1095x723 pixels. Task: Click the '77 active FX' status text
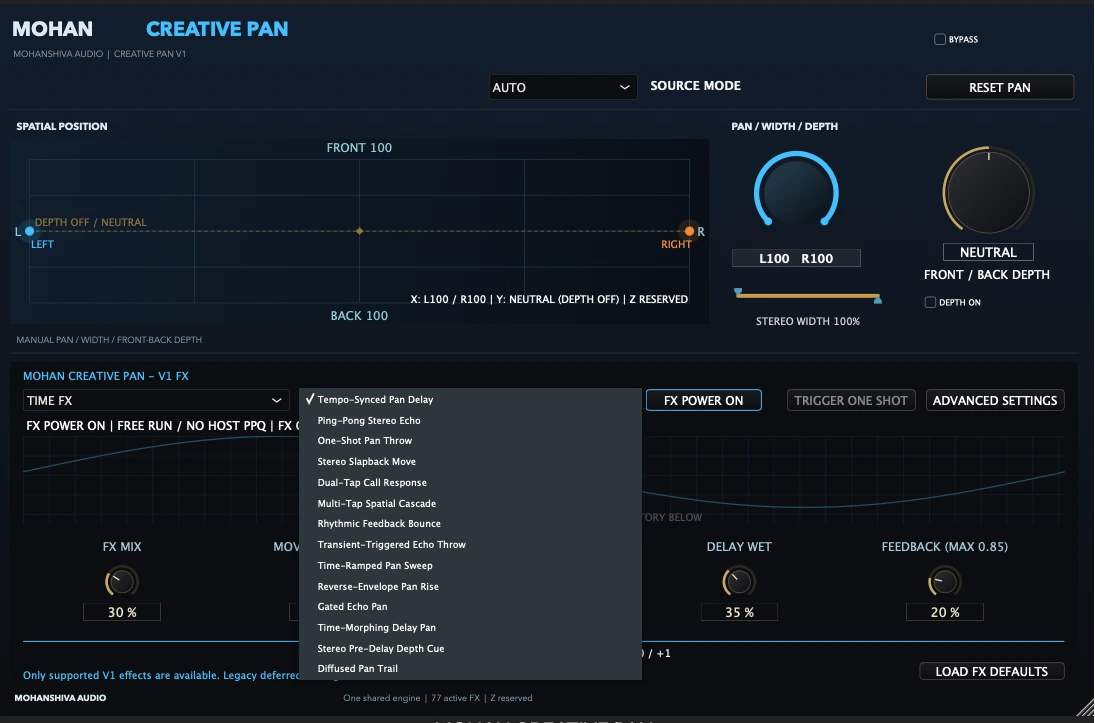click(456, 698)
